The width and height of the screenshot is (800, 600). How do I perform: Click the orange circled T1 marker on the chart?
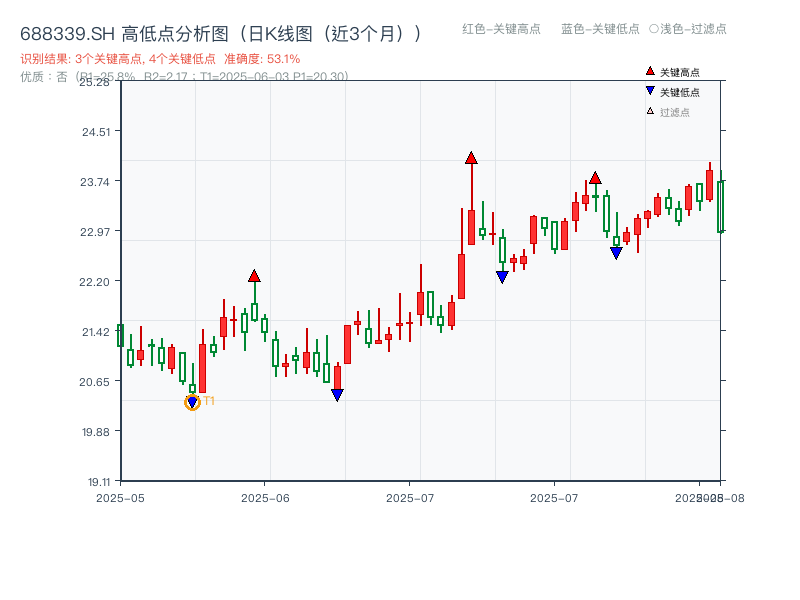[x=192, y=402]
